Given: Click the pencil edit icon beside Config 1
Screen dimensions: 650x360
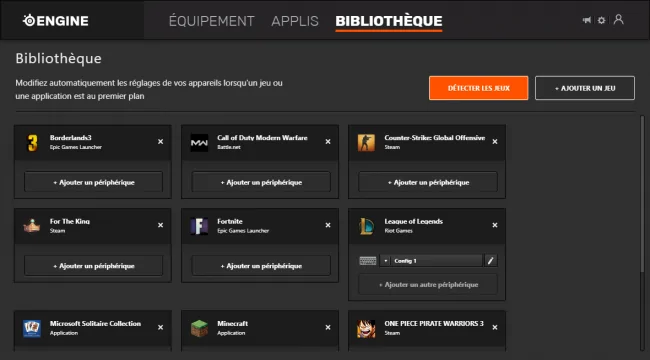Looking at the screenshot, I should 490,260.
